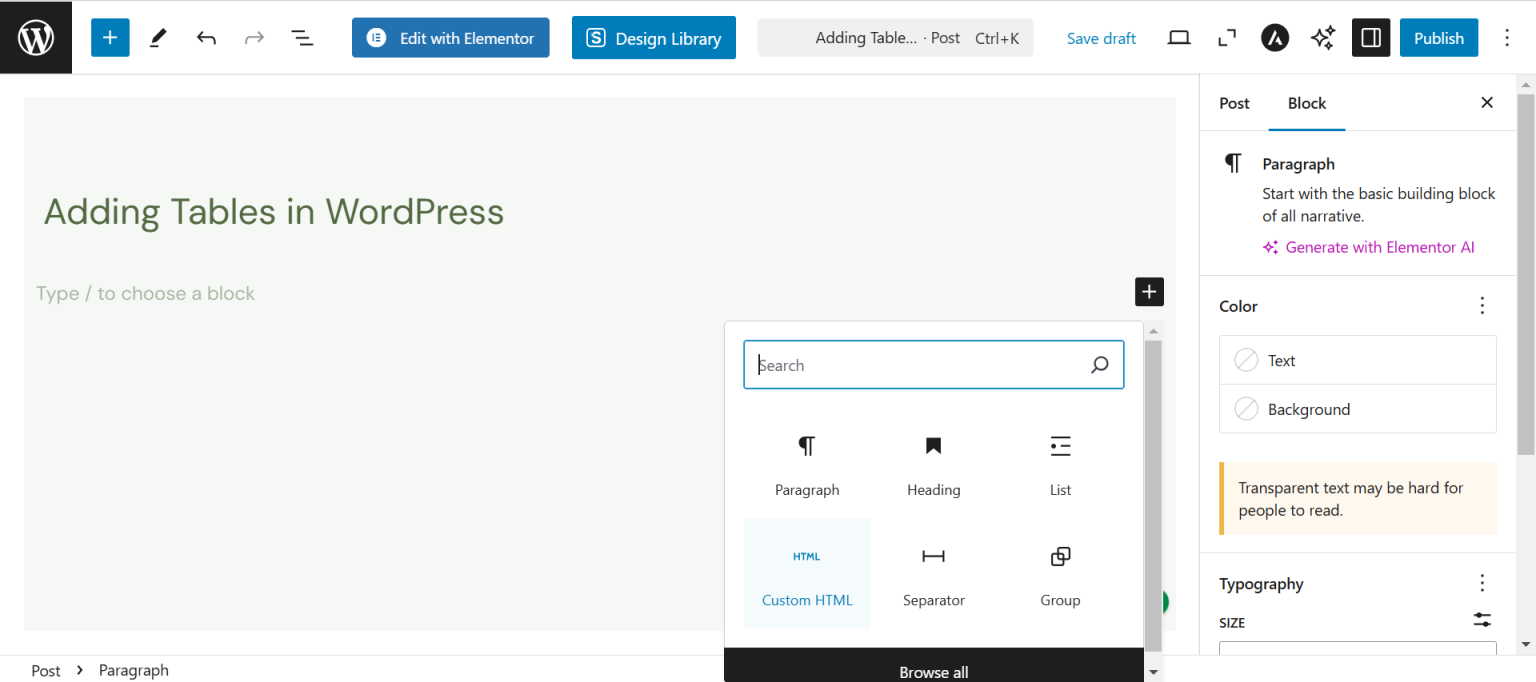Open the preview device dropdown
Screen dimensions: 1536x682
coord(1178,37)
